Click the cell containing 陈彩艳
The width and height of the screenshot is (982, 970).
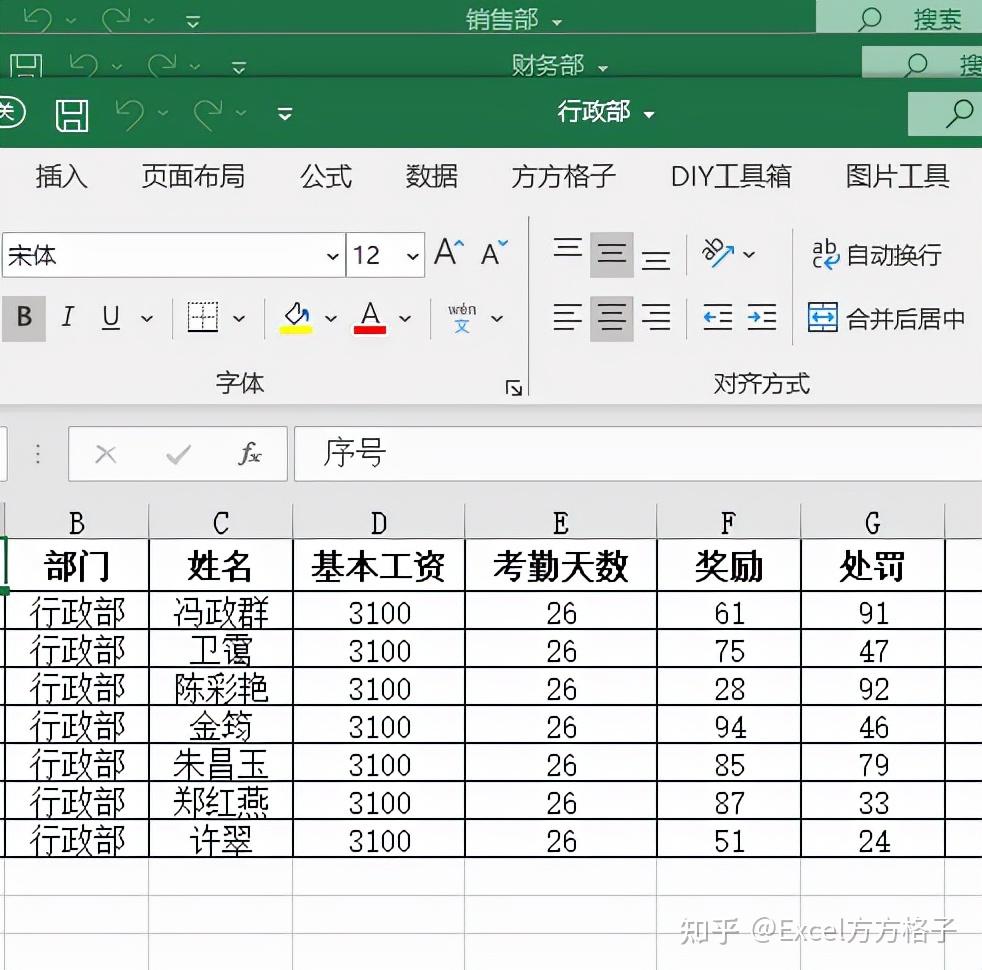[221, 688]
